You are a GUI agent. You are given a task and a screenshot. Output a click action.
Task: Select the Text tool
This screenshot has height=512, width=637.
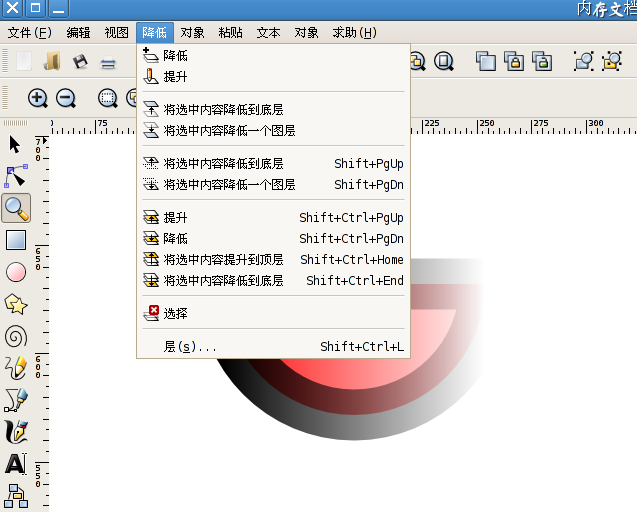[16, 464]
